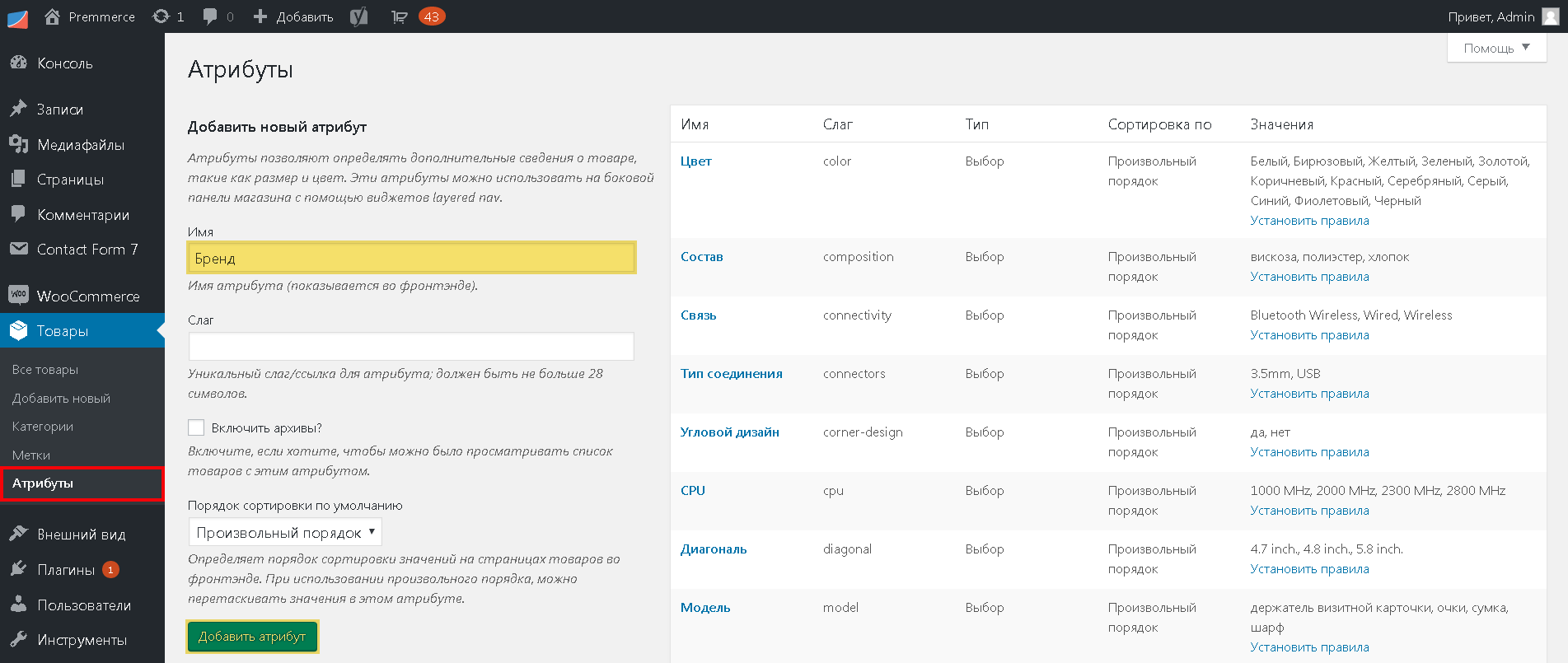Screen dimensions: 1568x663
Task: Click Установить правила for Диагональ row
Action: 1309,569
